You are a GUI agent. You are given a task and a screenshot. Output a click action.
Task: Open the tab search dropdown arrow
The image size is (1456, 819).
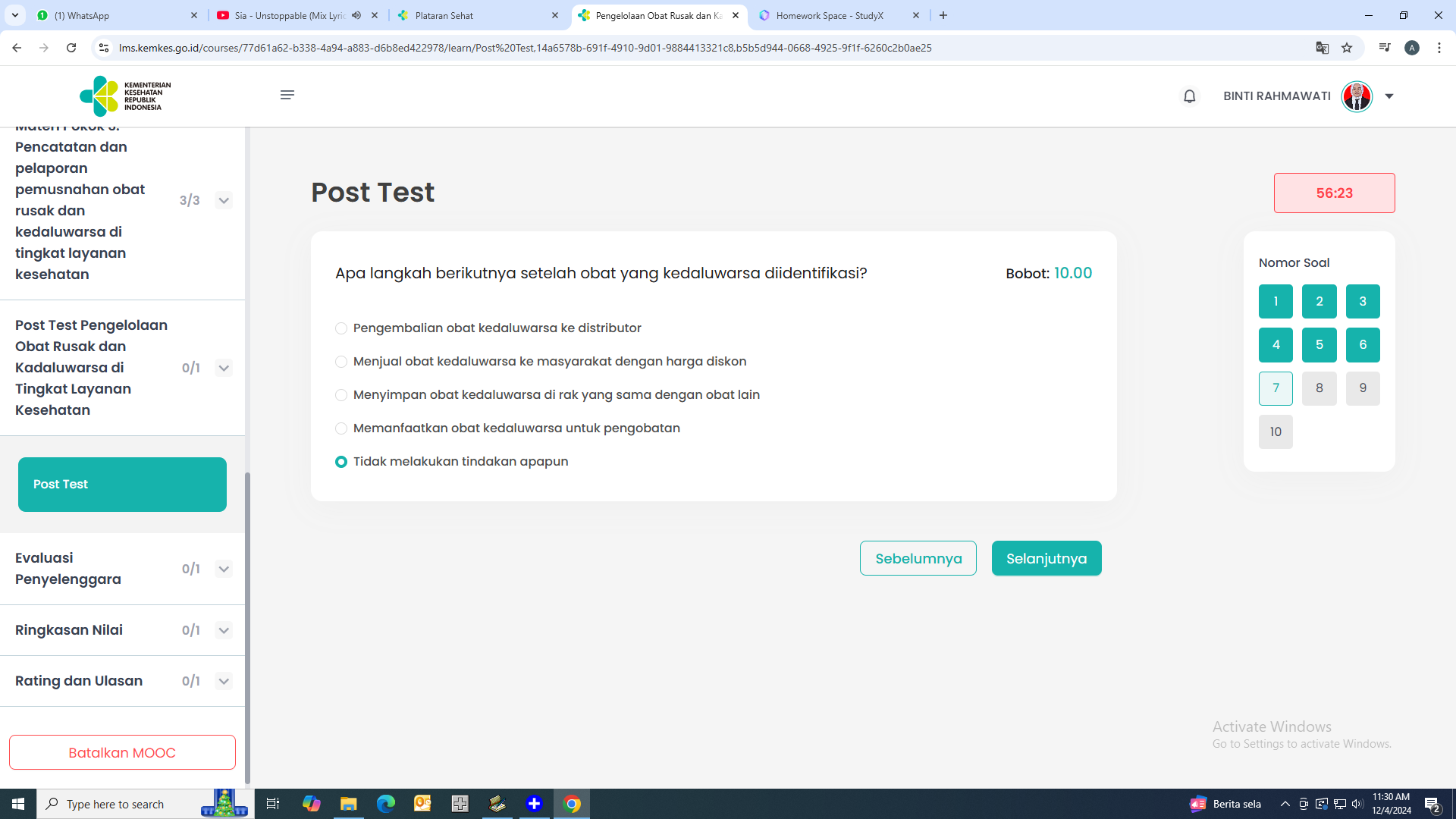[x=15, y=15]
